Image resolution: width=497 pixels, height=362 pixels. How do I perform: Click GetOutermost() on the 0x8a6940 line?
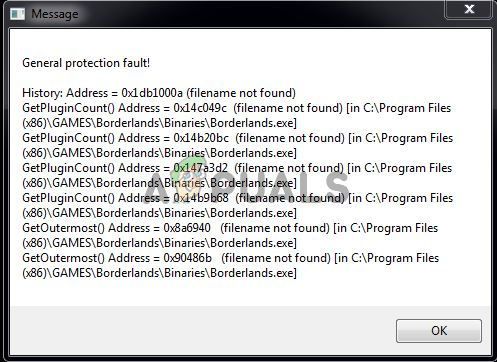point(63,228)
